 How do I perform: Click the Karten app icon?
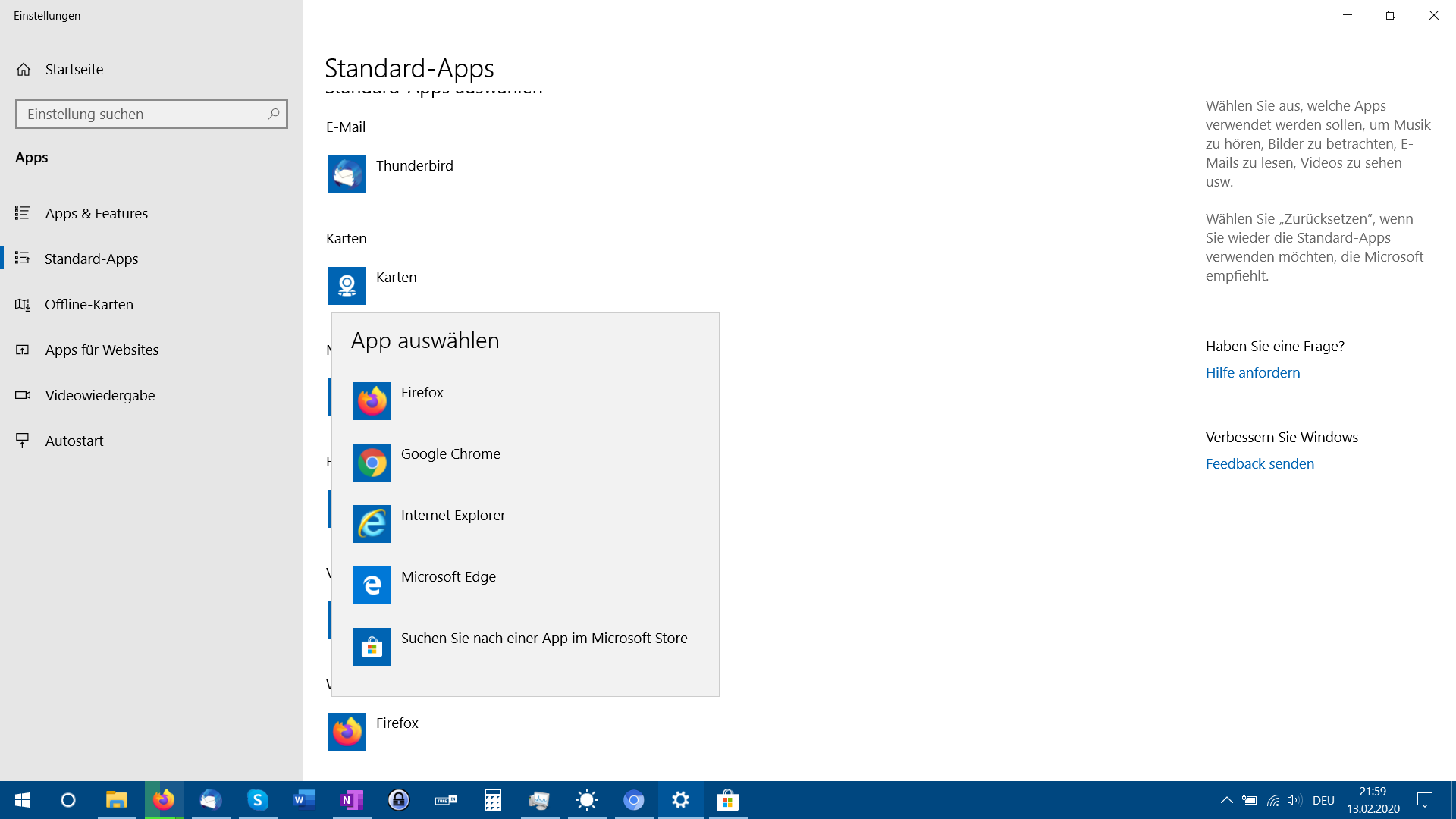click(347, 285)
